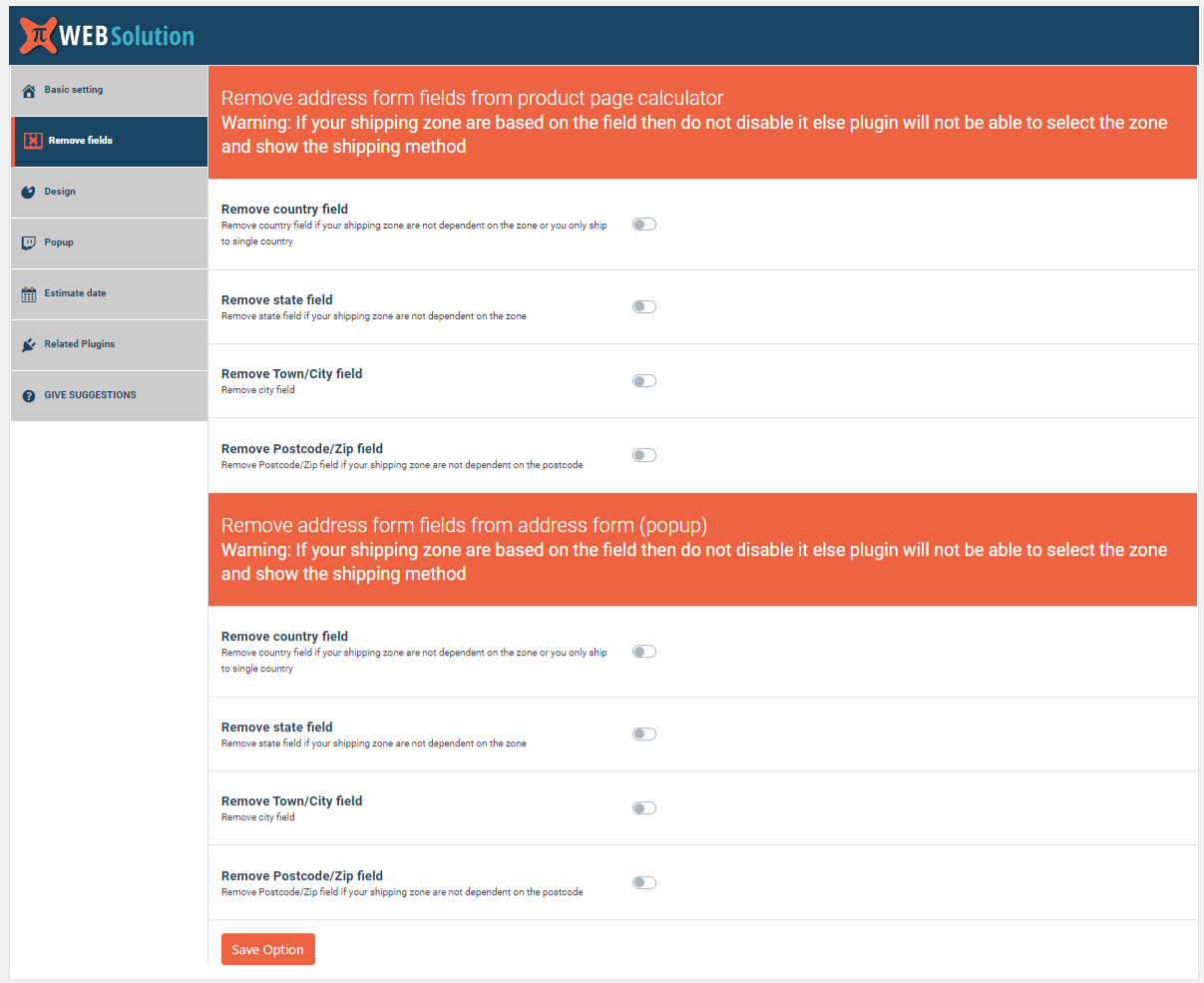Viewport: 1204px width, 983px height.
Task: Go to the Estimate date tab
Action: pyautogui.click(x=110, y=293)
